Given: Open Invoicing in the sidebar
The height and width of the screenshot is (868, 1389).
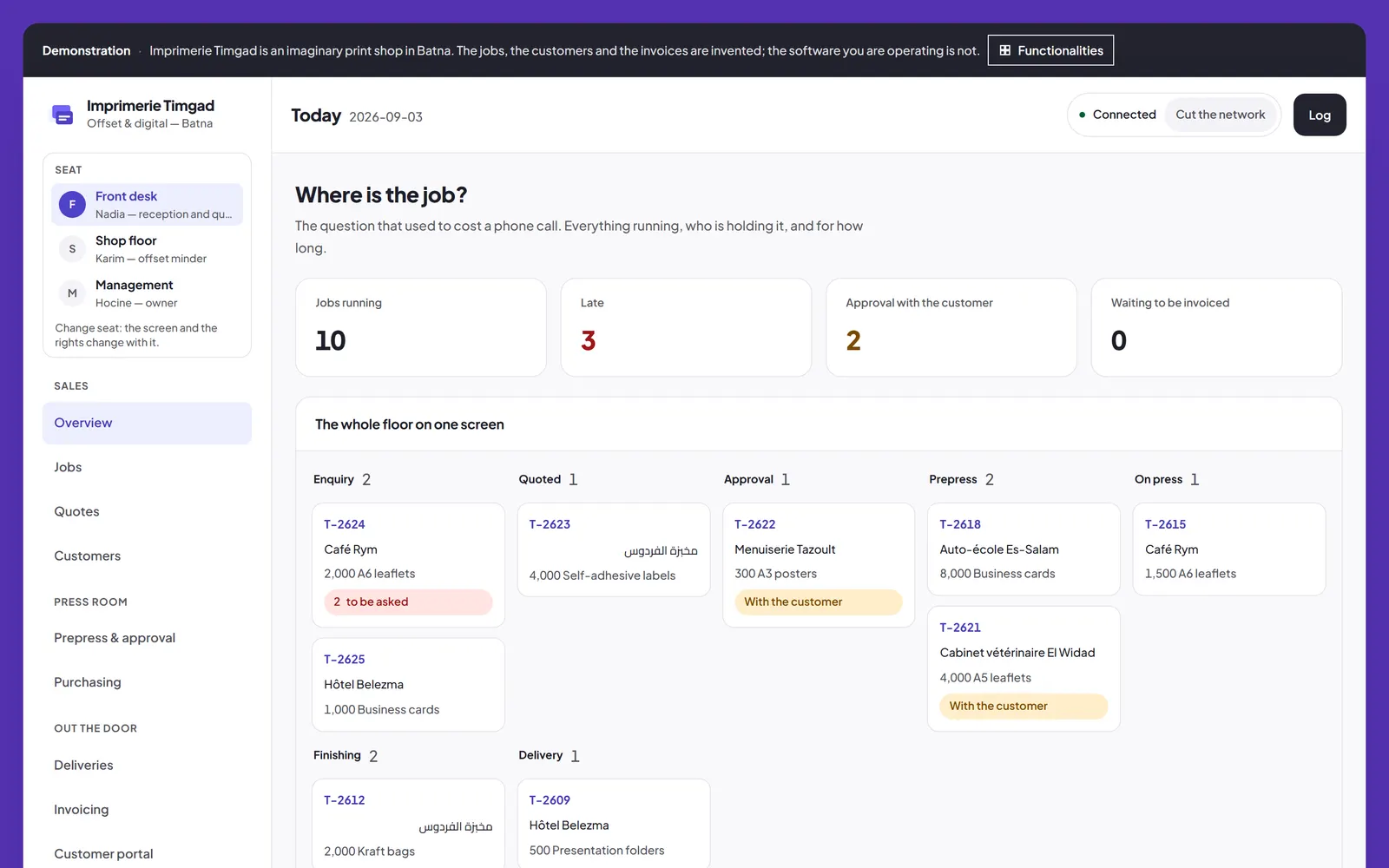Looking at the screenshot, I should point(147,809).
